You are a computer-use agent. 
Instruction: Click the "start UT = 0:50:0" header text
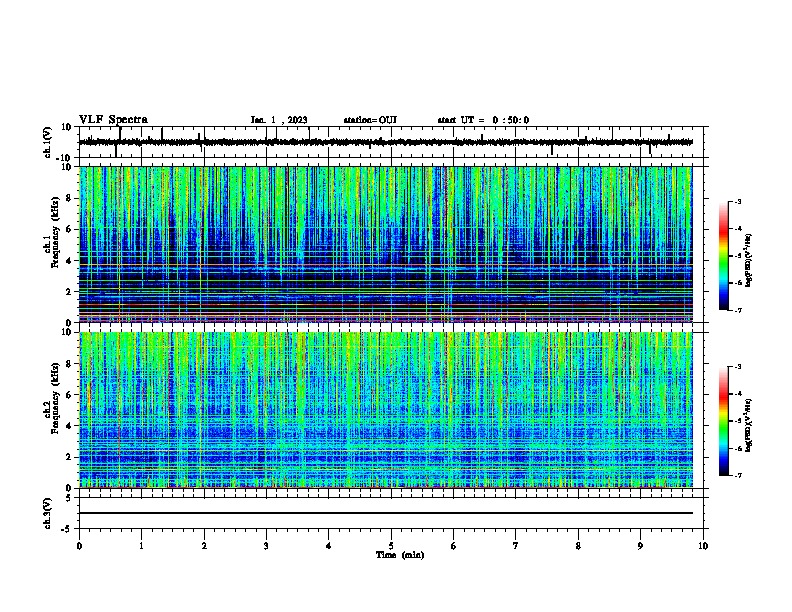click(483, 120)
